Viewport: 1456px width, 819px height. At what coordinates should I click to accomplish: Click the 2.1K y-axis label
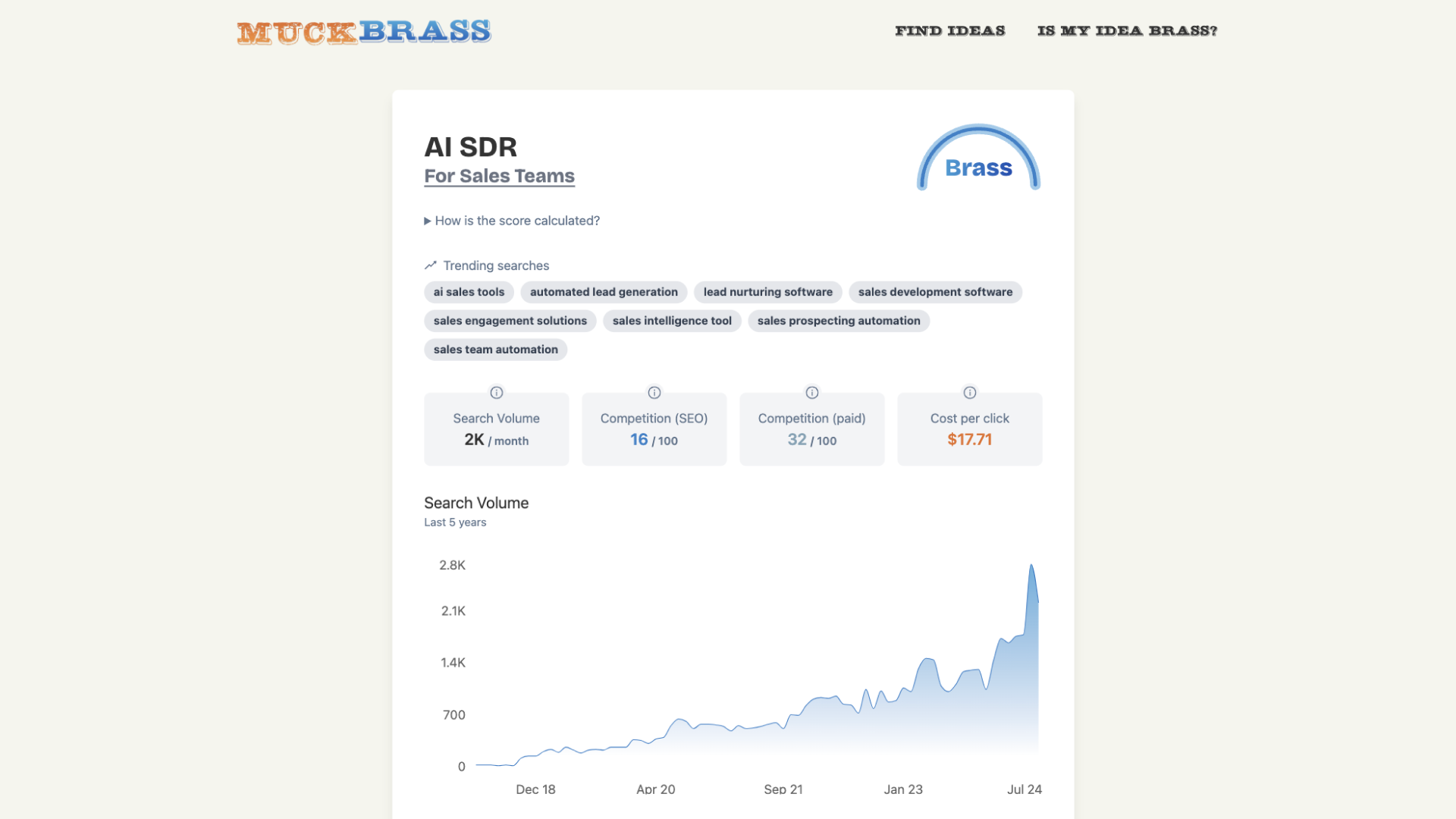(453, 611)
